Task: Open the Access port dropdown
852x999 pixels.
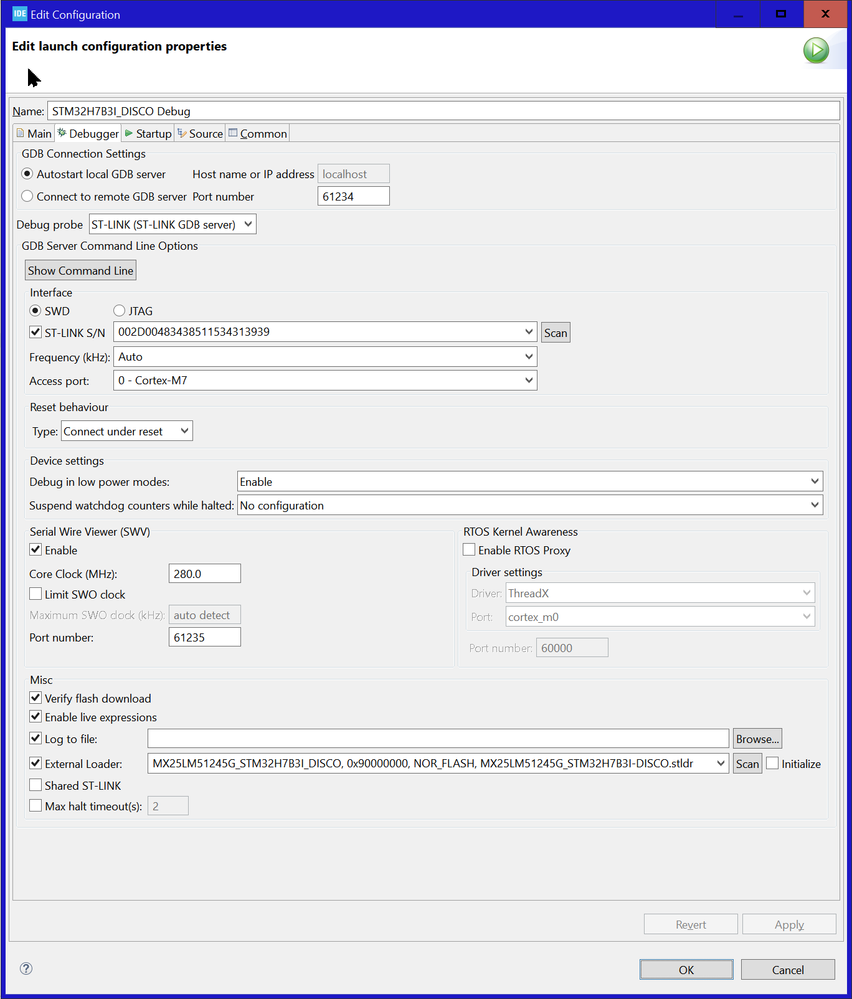Action: (x=325, y=380)
